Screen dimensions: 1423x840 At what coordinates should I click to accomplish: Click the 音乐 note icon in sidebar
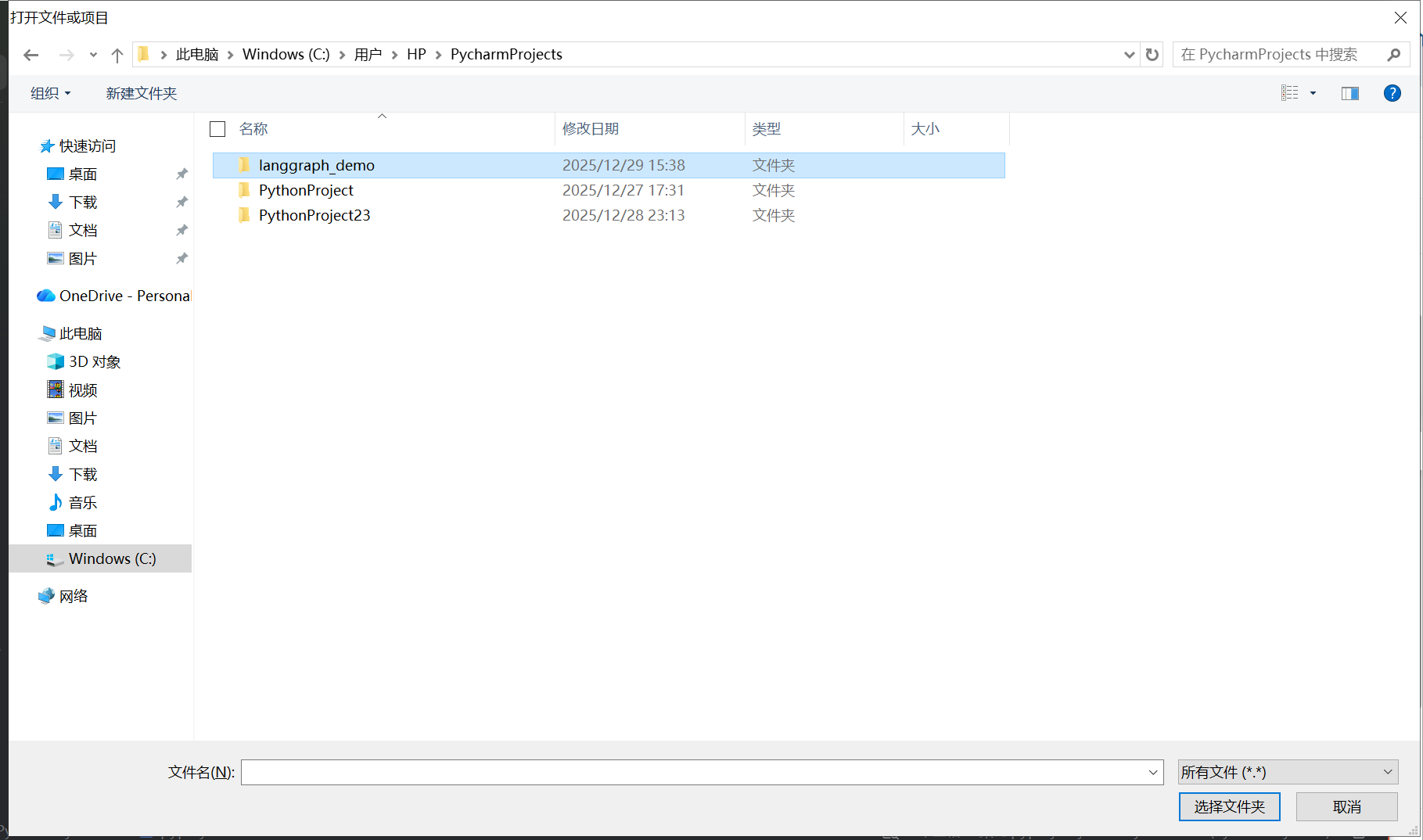click(x=56, y=503)
